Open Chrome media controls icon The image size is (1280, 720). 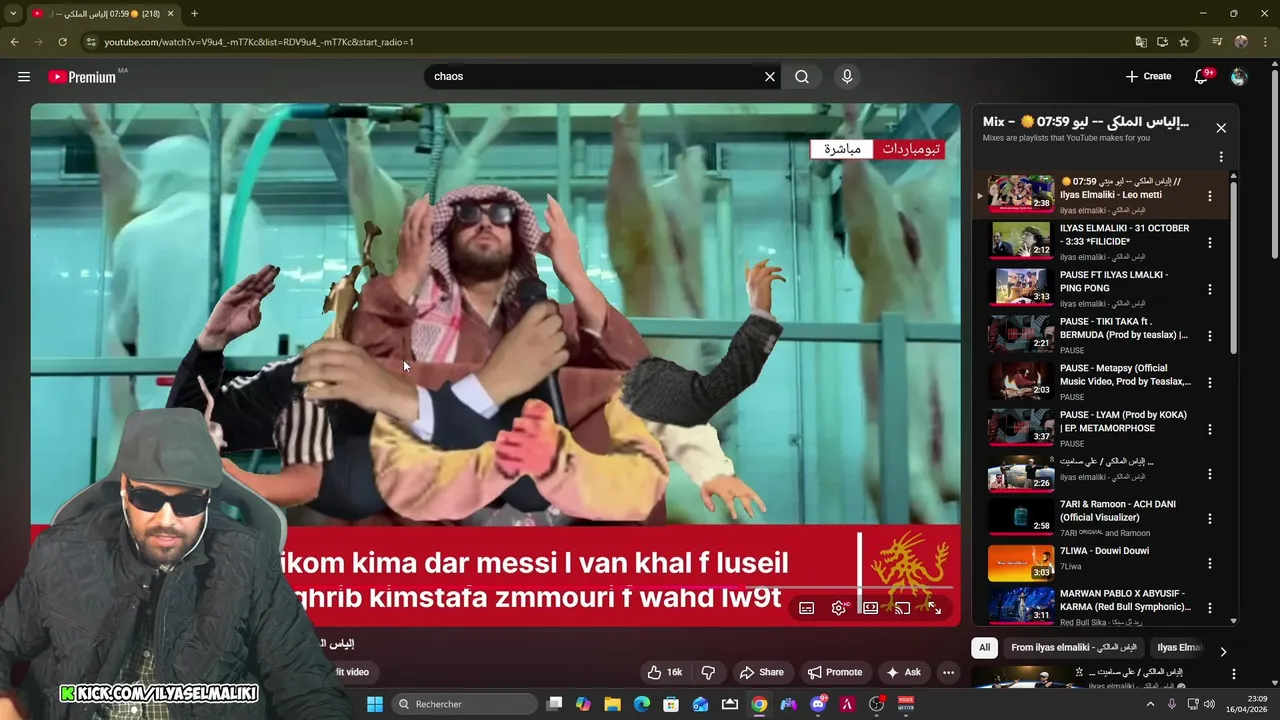pyautogui.click(x=1217, y=42)
